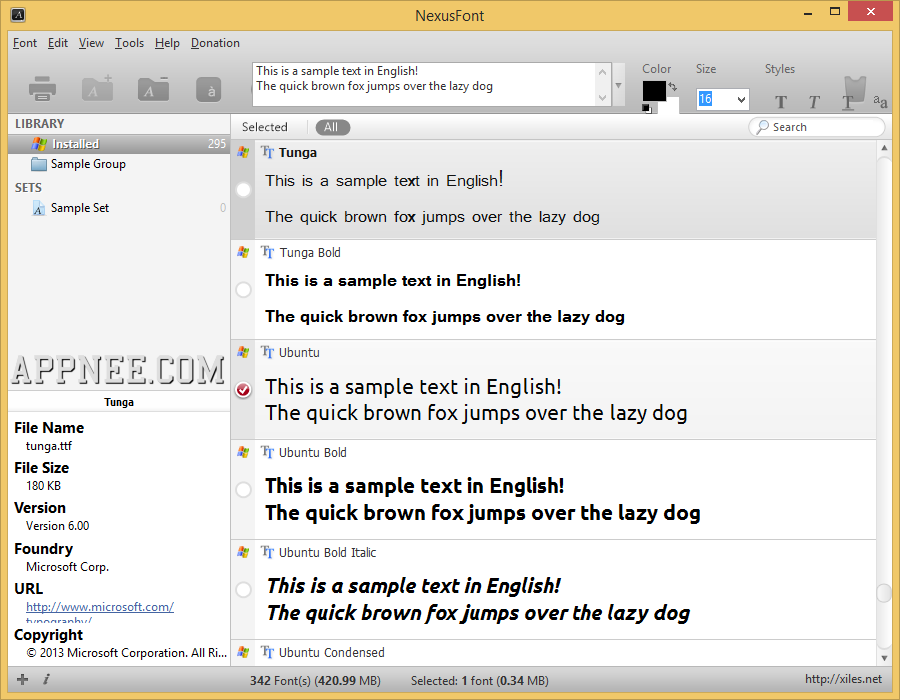Reset colors with the small default-colors icon

(x=646, y=108)
